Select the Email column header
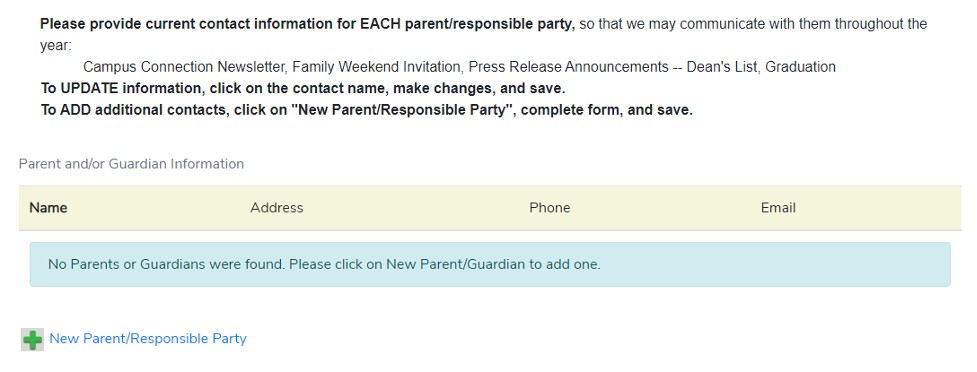Screen dimensions: 977x372 coord(778,207)
